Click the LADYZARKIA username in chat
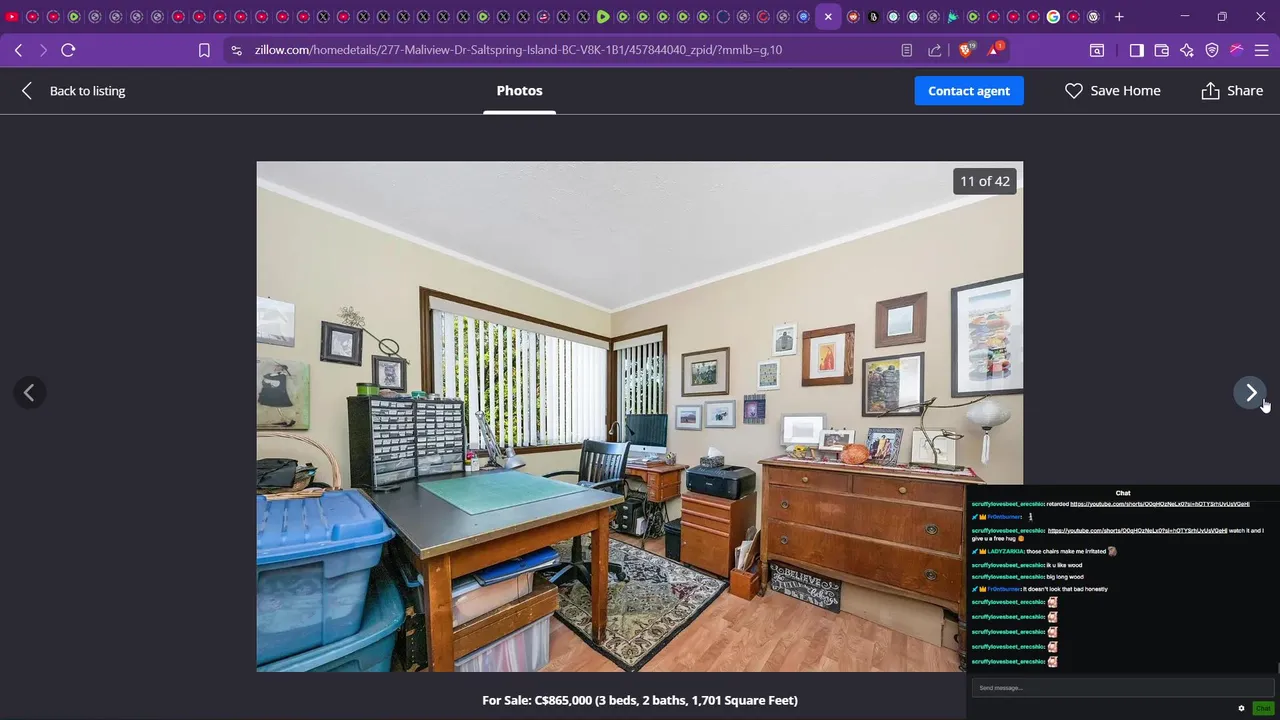 click(1005, 551)
